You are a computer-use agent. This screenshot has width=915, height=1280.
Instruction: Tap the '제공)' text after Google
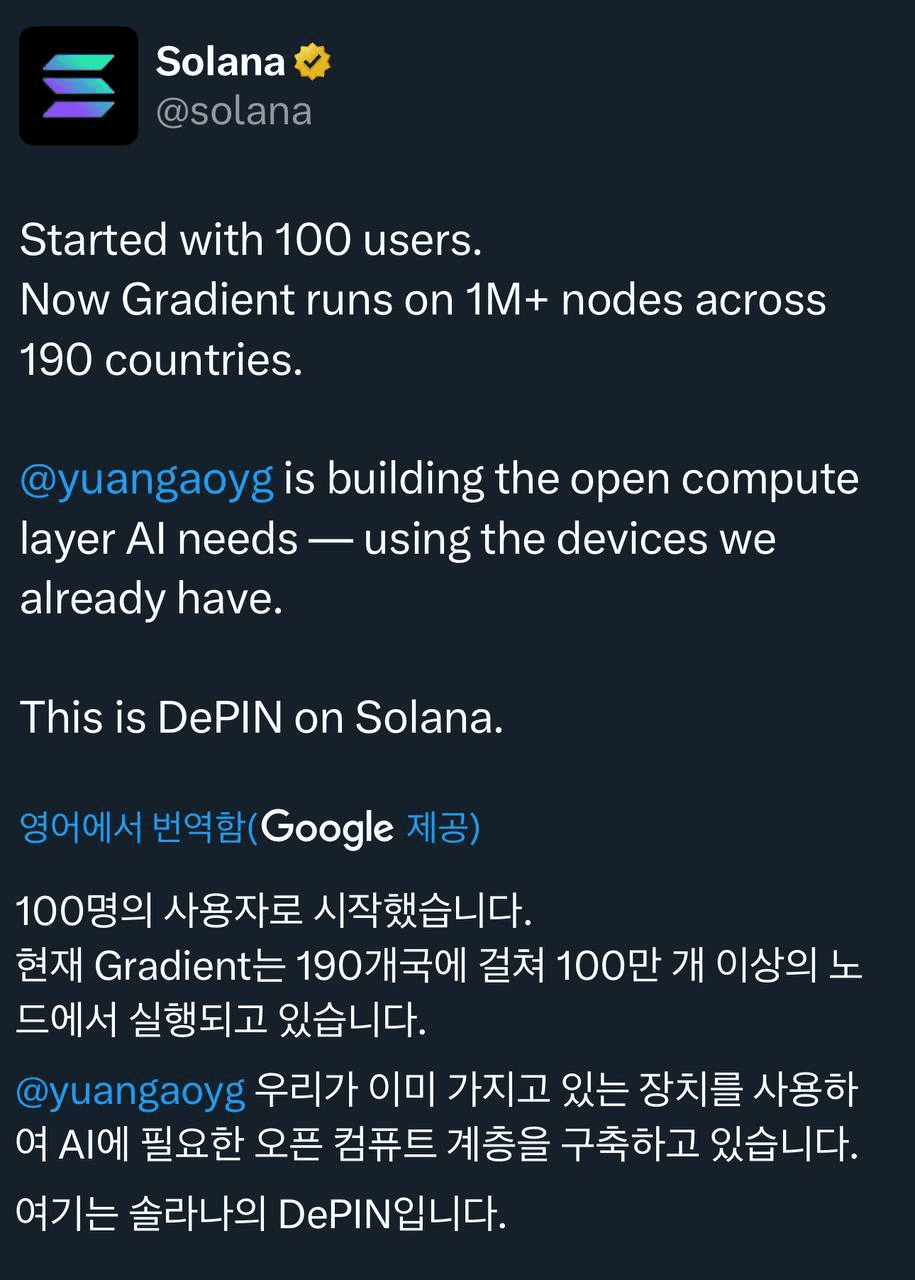[x=442, y=828]
